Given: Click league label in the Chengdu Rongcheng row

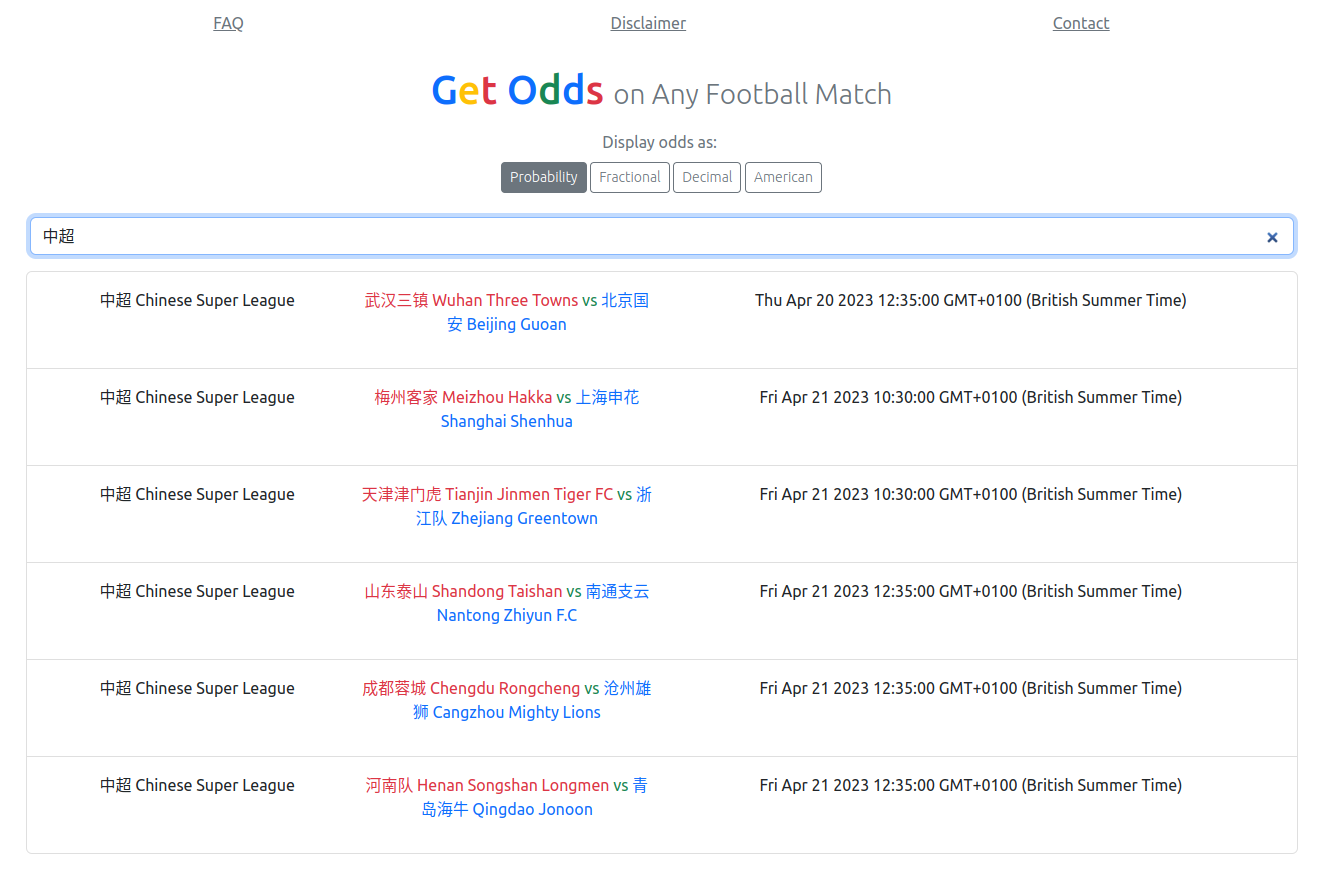Looking at the screenshot, I should coord(197,688).
